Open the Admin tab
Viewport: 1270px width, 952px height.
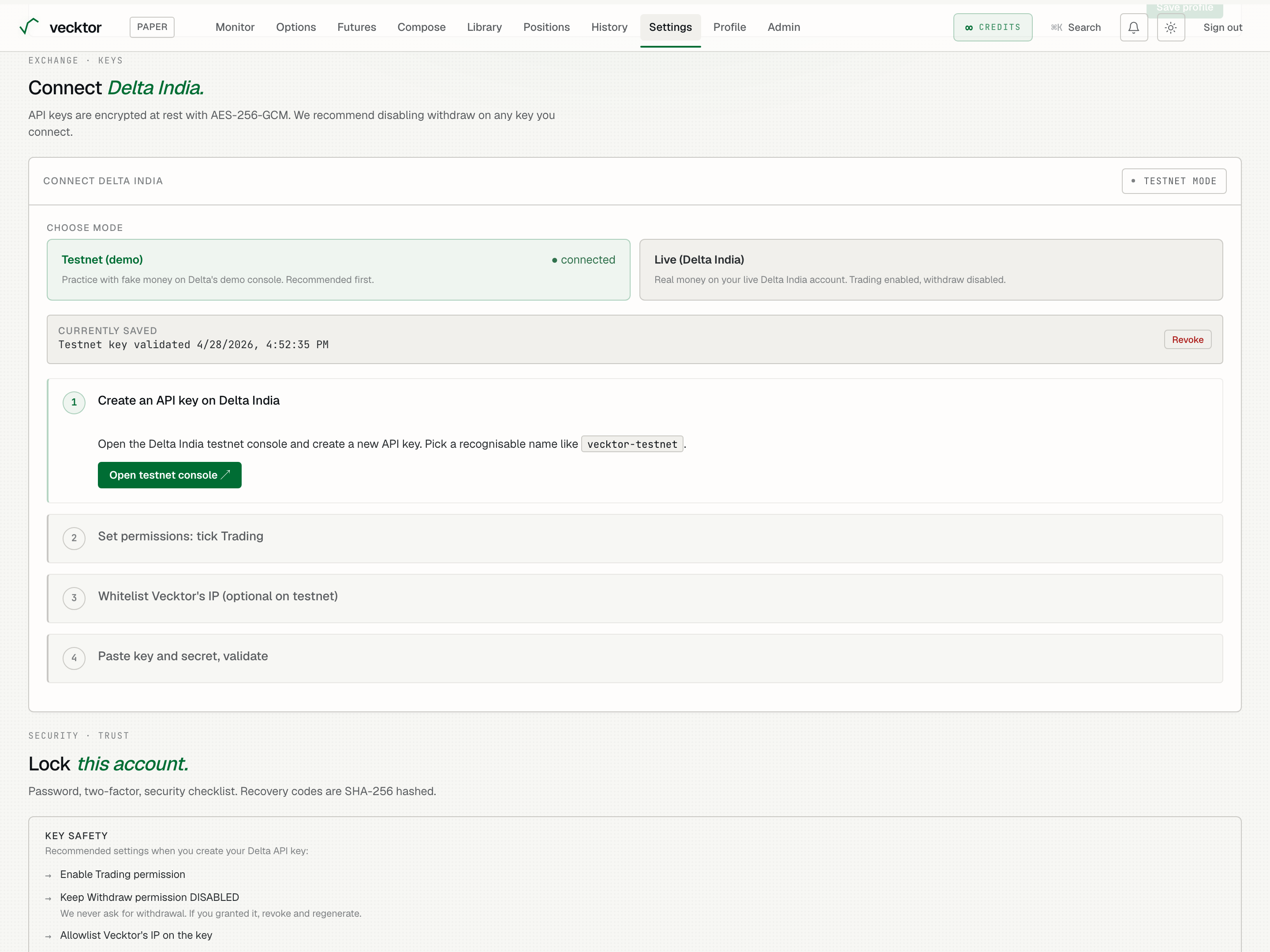(x=784, y=27)
